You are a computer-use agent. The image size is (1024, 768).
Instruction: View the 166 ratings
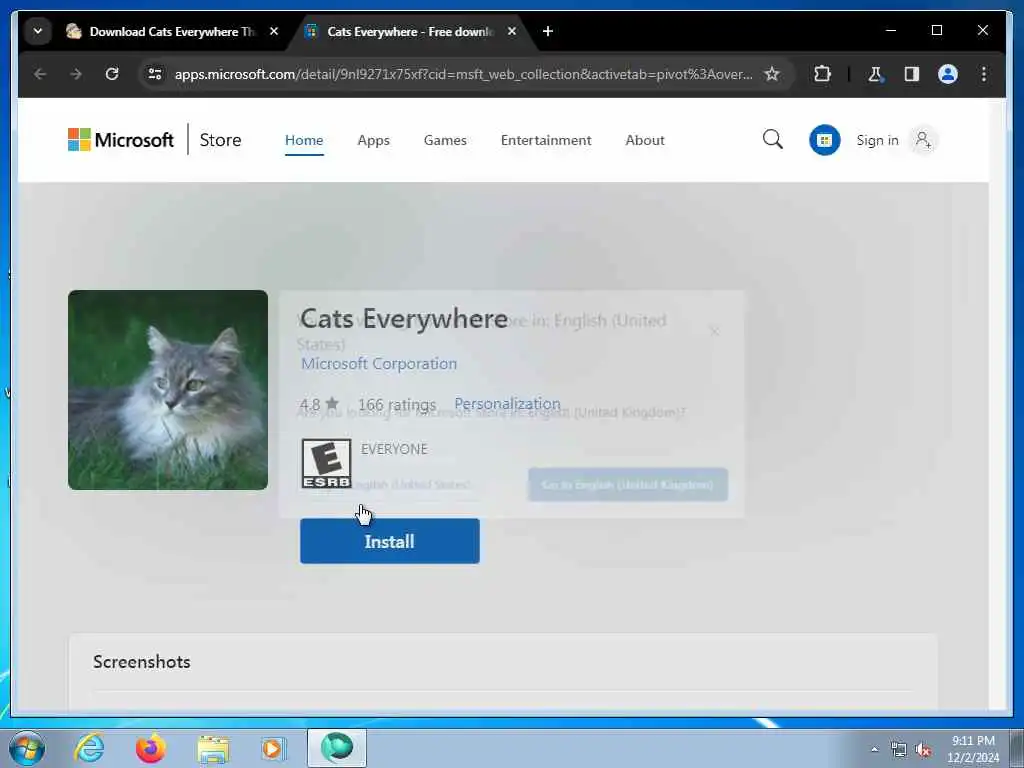[x=396, y=405]
